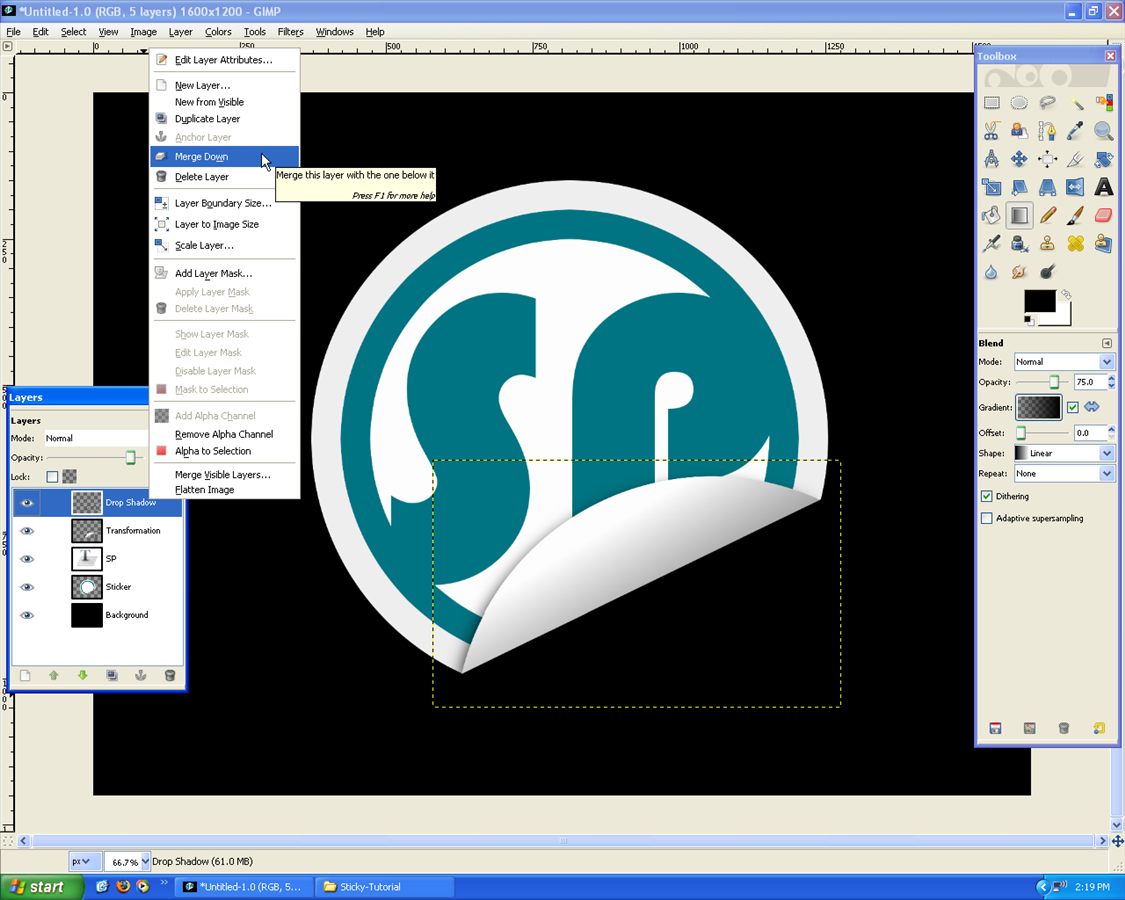Image resolution: width=1125 pixels, height=900 pixels.
Task: Select the Color Picker tool
Action: click(x=1075, y=131)
